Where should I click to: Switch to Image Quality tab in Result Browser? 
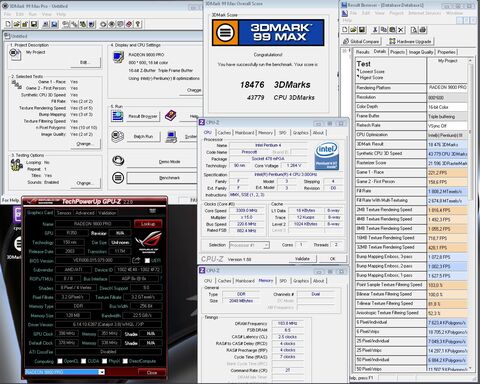click(x=421, y=52)
